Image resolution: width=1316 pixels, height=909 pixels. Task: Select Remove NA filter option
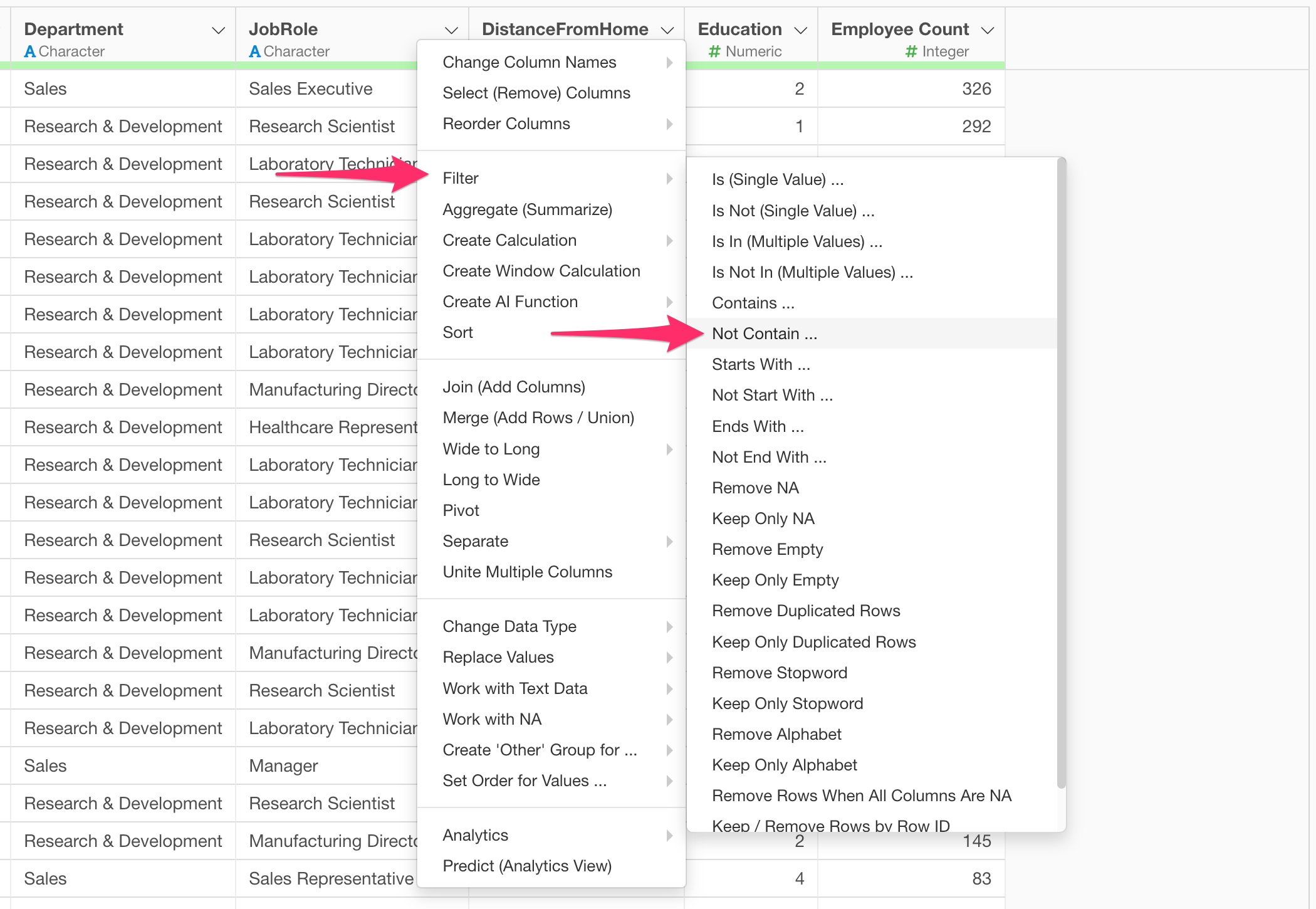tap(755, 488)
